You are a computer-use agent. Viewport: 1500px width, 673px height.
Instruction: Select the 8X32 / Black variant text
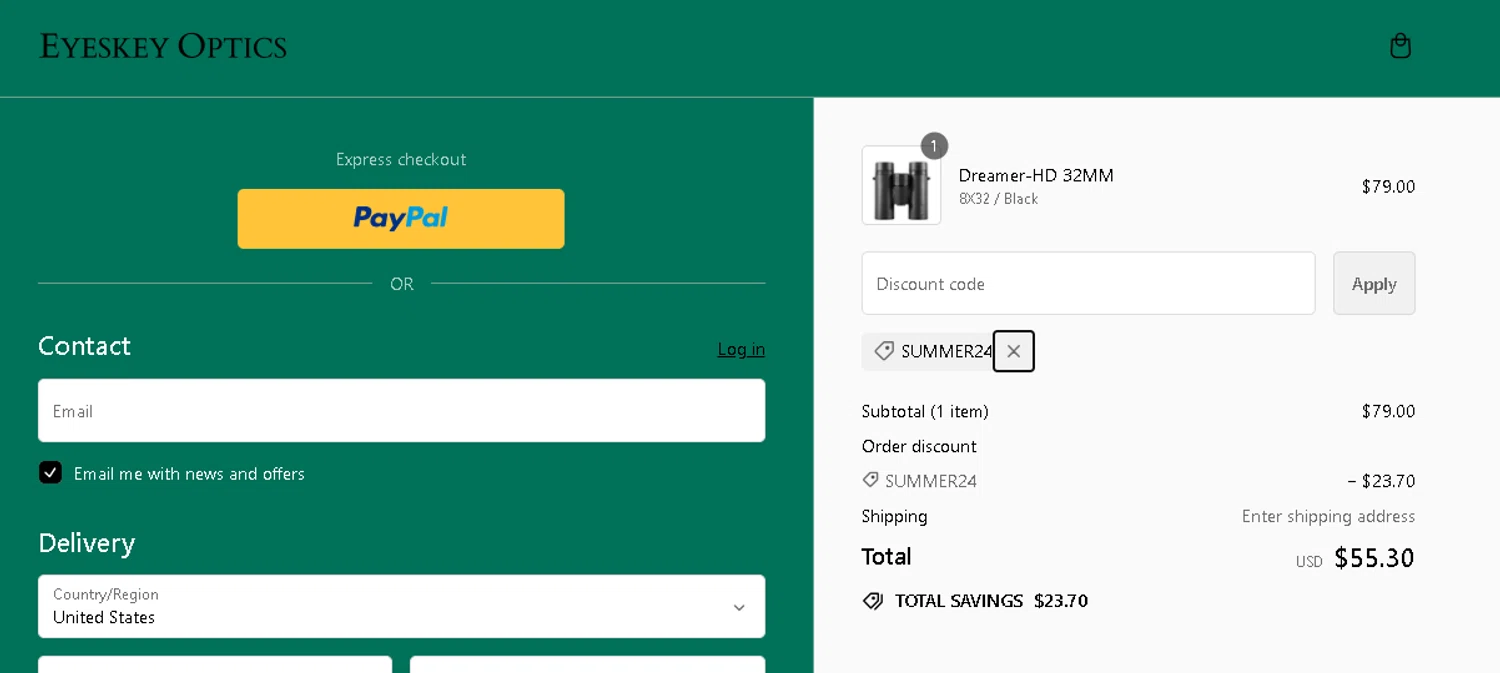tap(999, 199)
